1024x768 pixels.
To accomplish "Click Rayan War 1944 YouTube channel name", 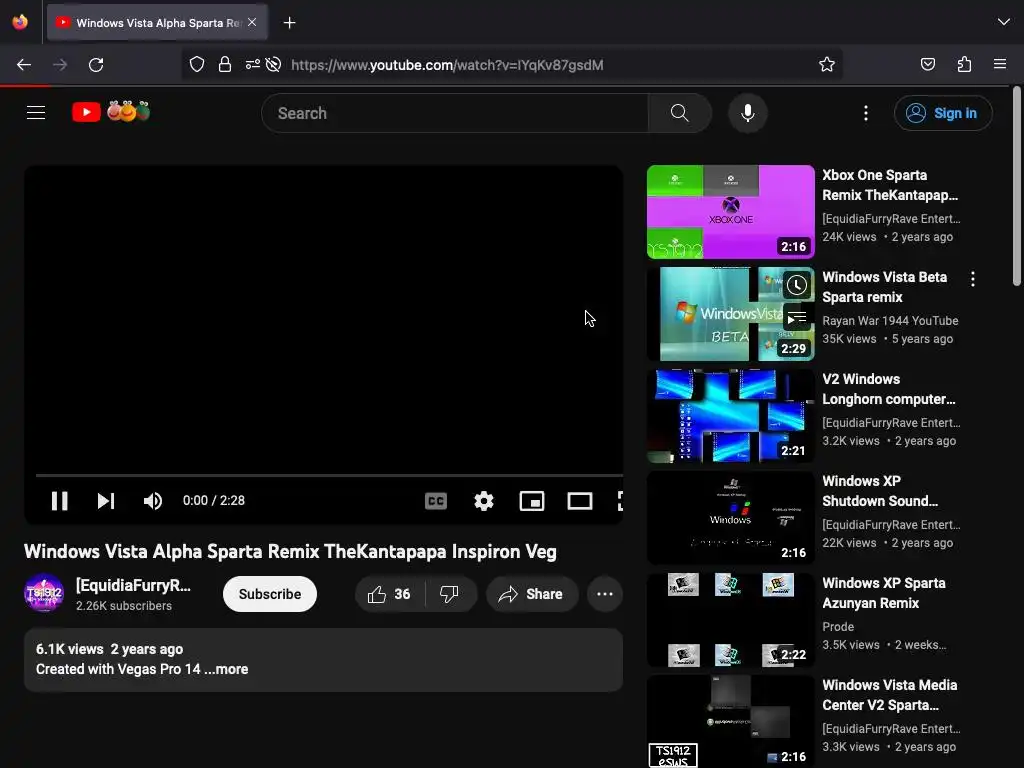I will (x=890, y=321).
